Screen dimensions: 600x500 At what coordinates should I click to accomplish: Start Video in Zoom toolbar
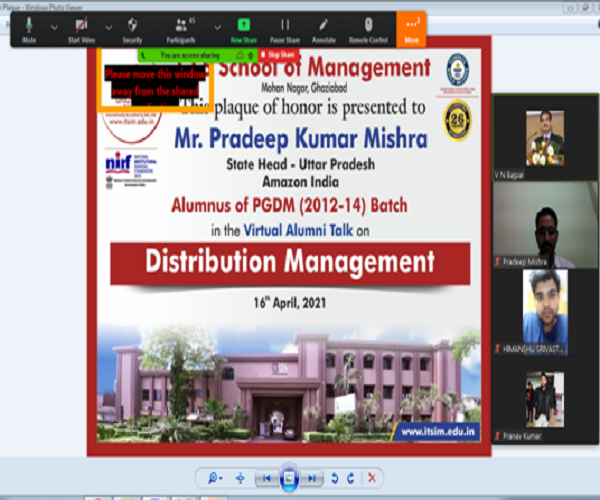[x=82, y=30]
